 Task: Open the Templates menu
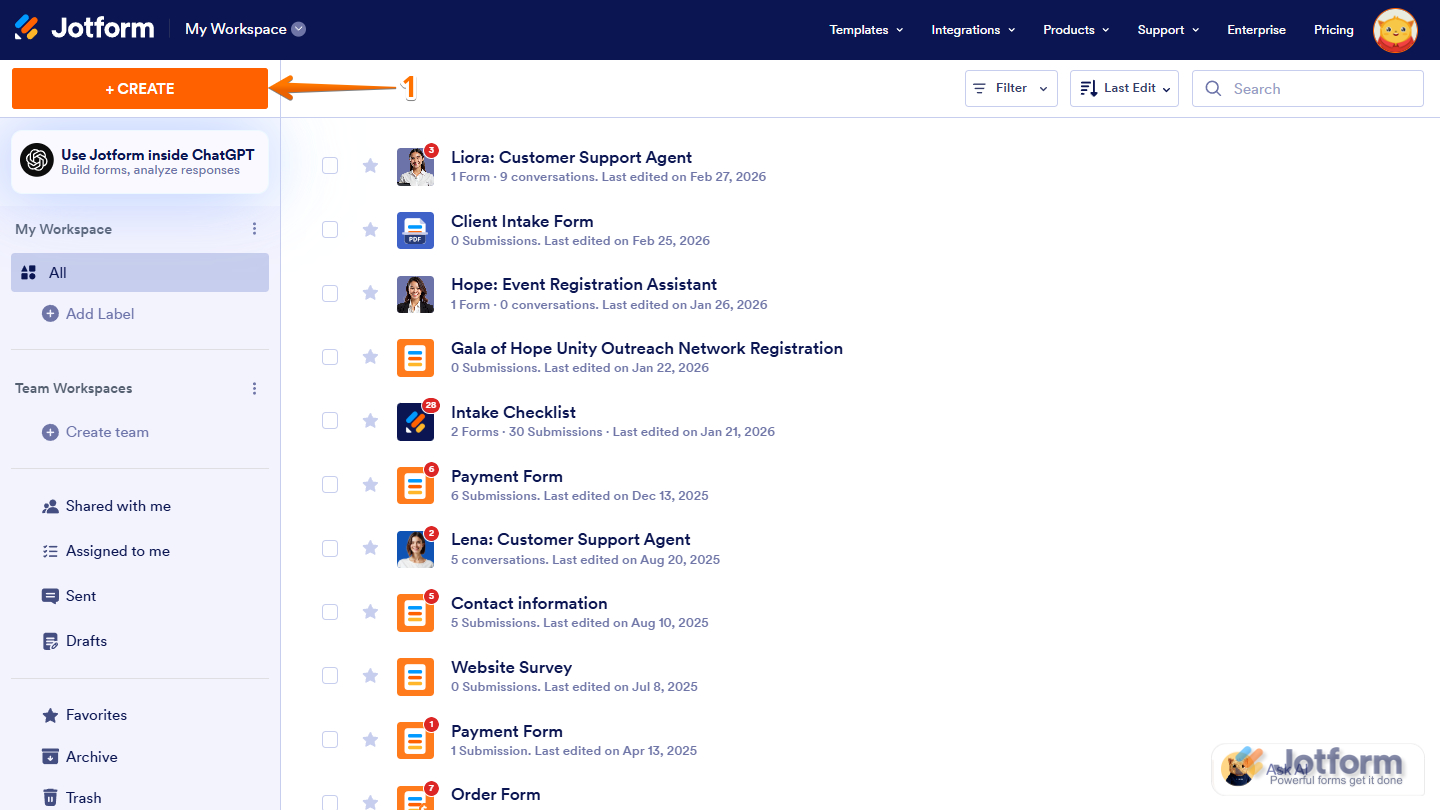[x=865, y=29]
